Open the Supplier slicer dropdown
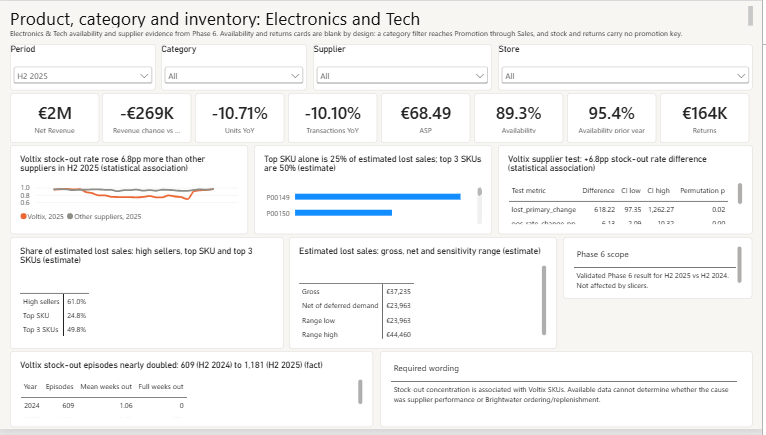Image resolution: width=766 pixels, height=435 pixels. pyautogui.click(x=402, y=76)
